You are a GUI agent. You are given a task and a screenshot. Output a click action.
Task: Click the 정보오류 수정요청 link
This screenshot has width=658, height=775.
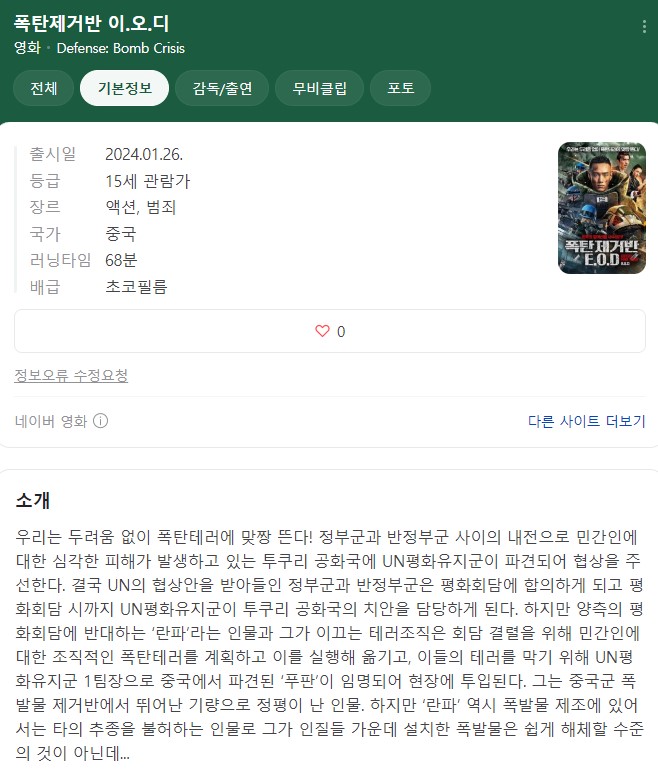tap(71, 376)
